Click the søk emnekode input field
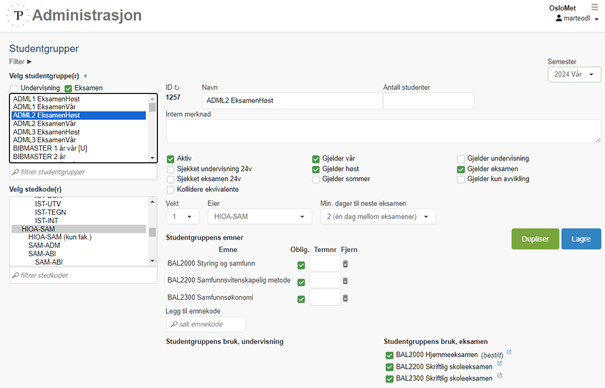This screenshot has height=388, width=605. point(206,324)
